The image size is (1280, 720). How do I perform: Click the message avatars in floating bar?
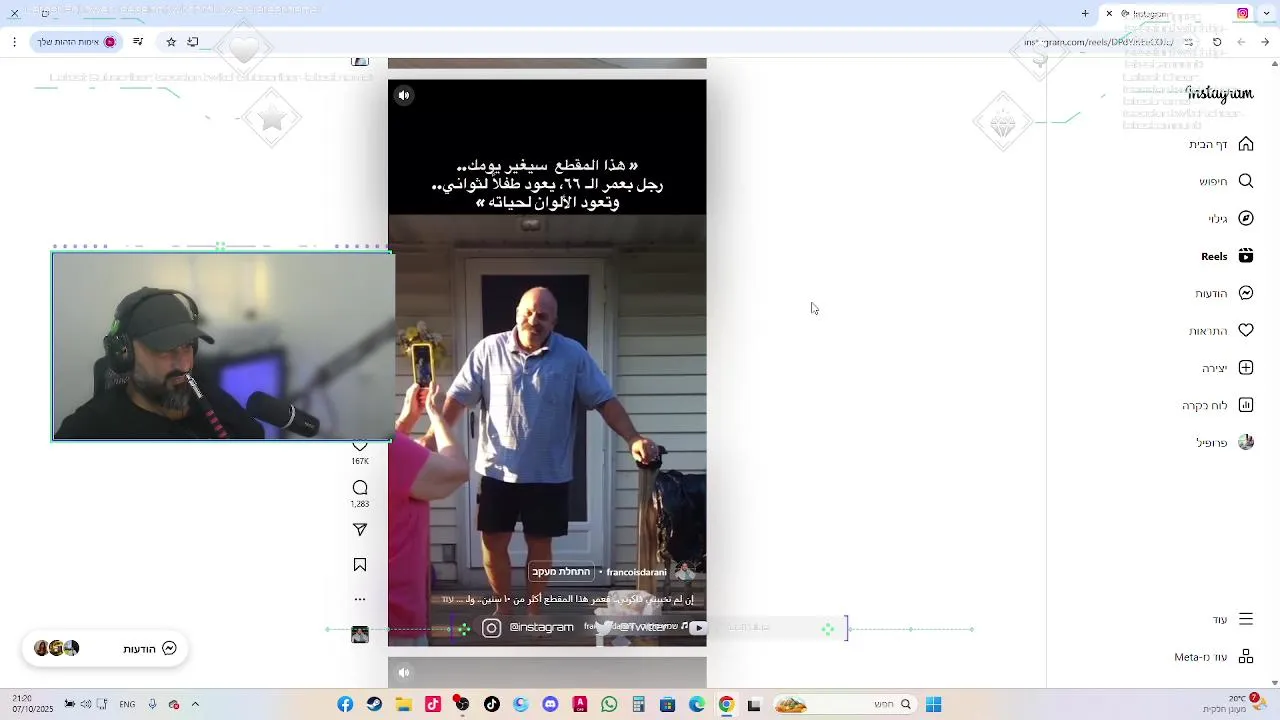pos(56,648)
